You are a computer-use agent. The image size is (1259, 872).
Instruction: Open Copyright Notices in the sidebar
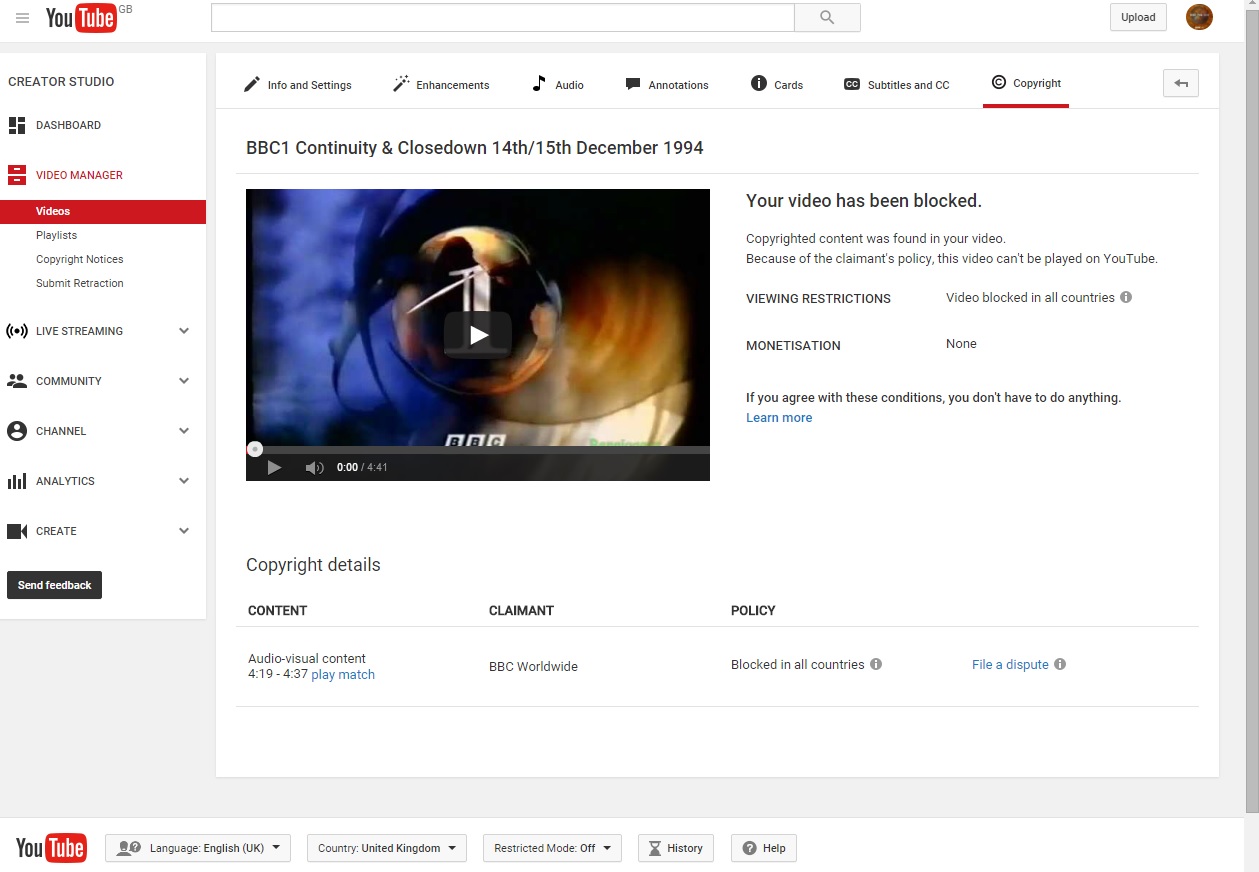80,259
